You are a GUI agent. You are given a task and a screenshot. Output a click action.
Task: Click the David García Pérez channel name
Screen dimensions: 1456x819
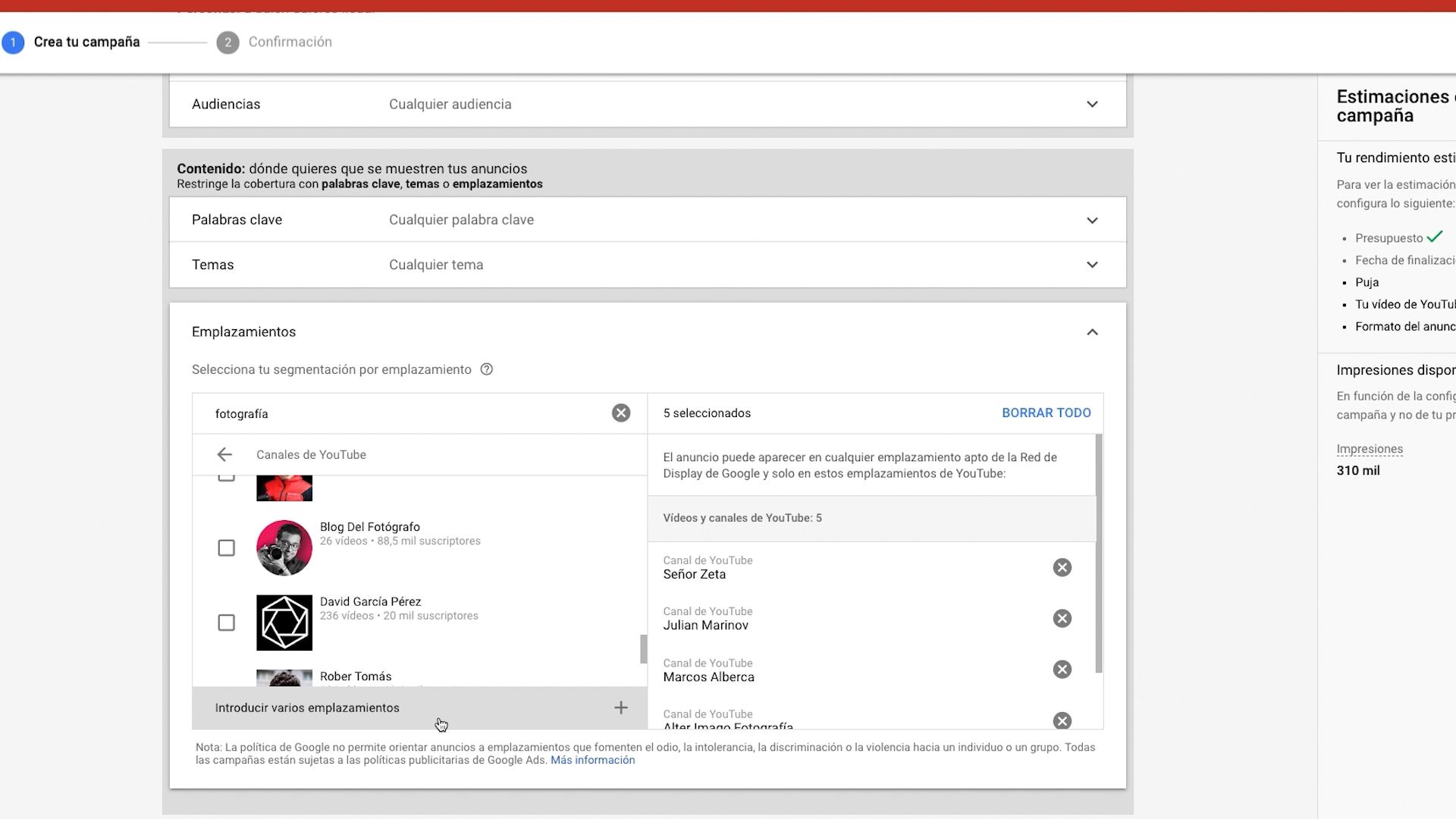pos(371,601)
